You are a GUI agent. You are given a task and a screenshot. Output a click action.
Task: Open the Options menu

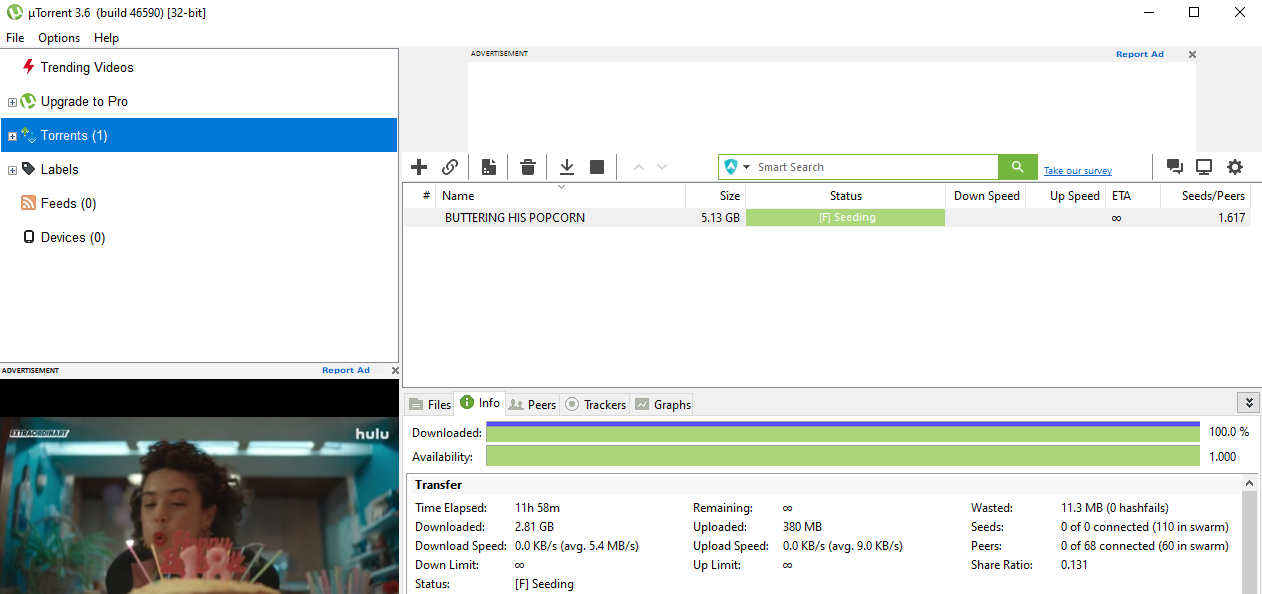59,38
